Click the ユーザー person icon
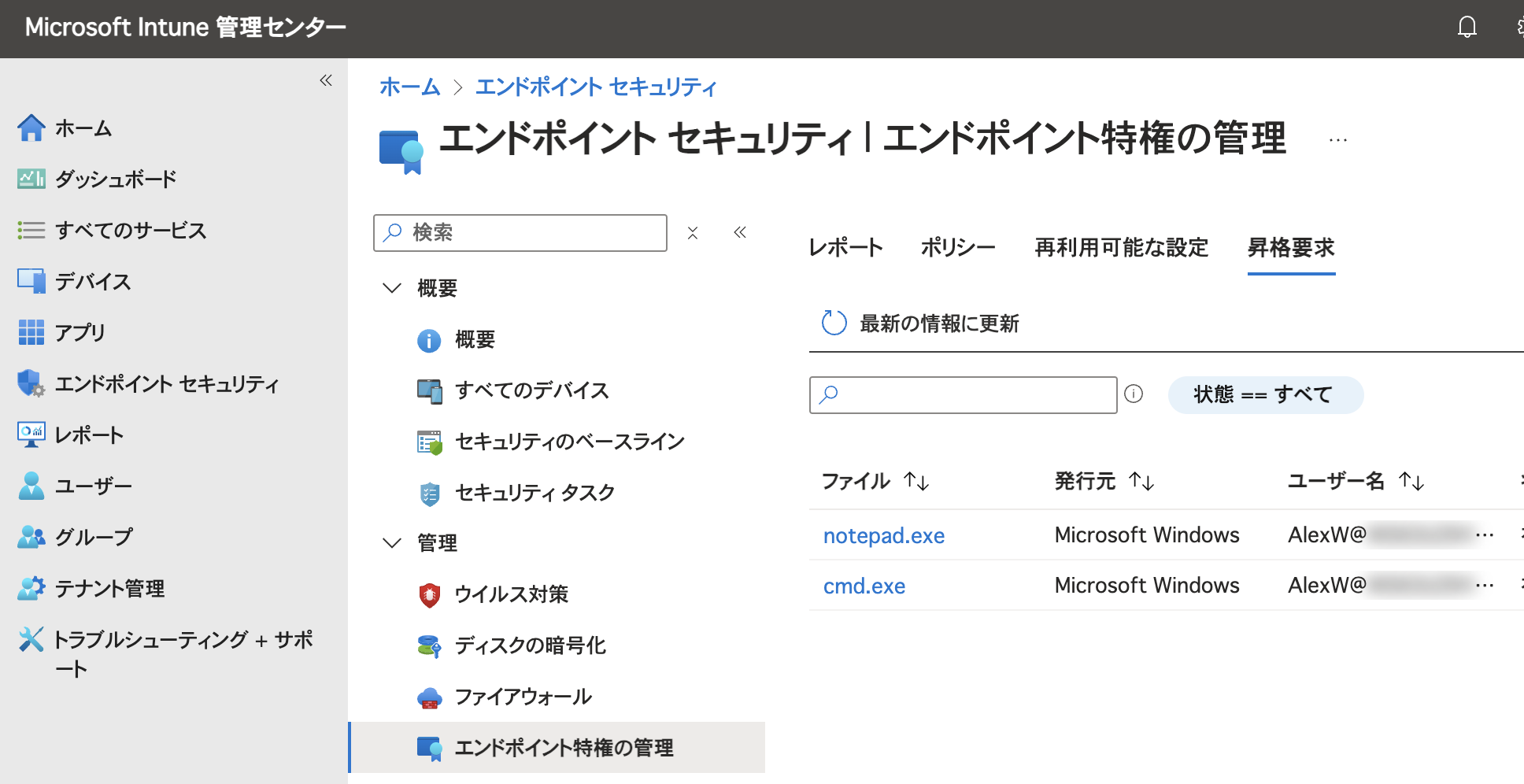 pyautogui.click(x=31, y=486)
